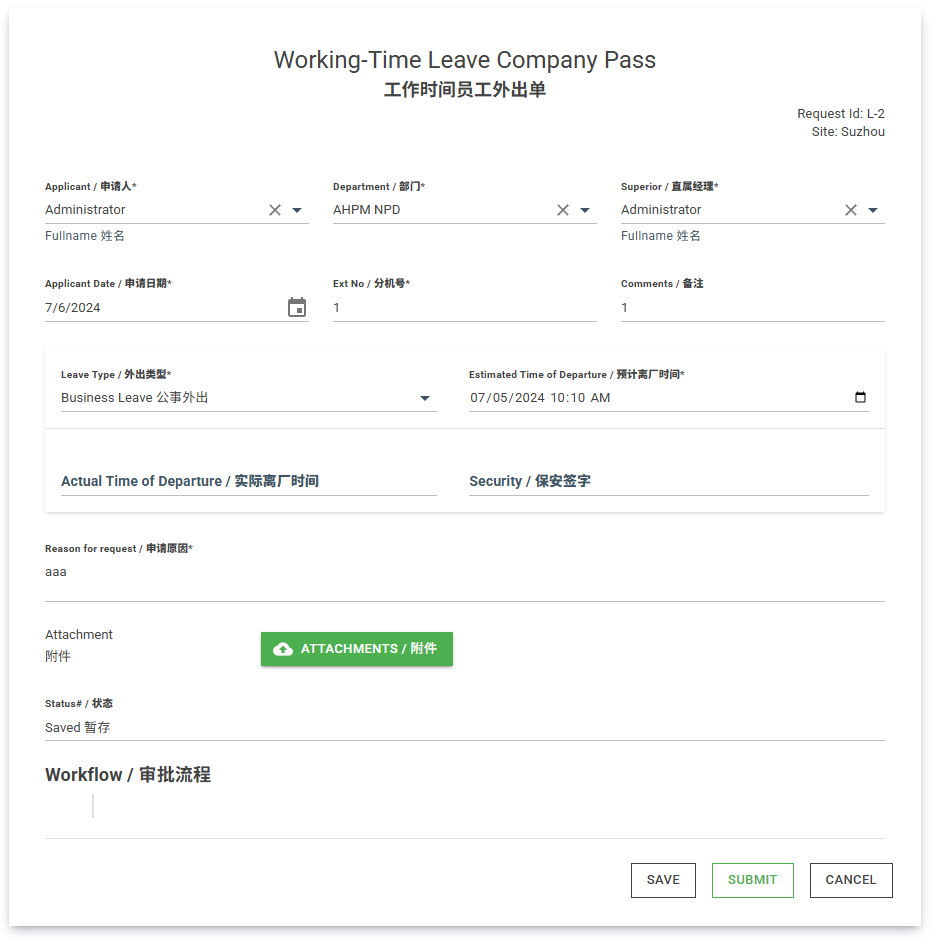This screenshot has height=940, width=938.
Task: Select the Actual Time of Departure field
Action: pyautogui.click(x=248, y=481)
